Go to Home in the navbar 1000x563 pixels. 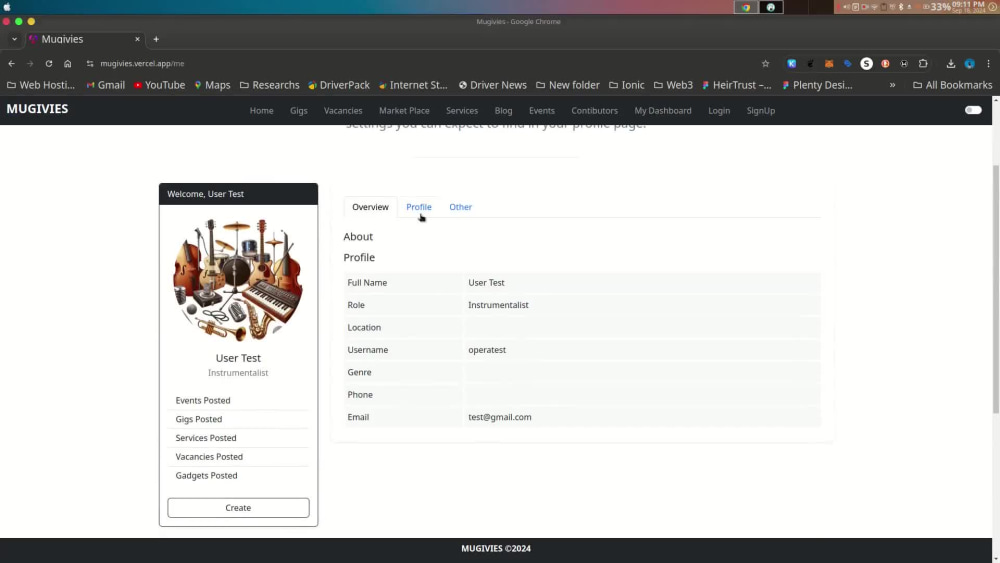[261, 111]
